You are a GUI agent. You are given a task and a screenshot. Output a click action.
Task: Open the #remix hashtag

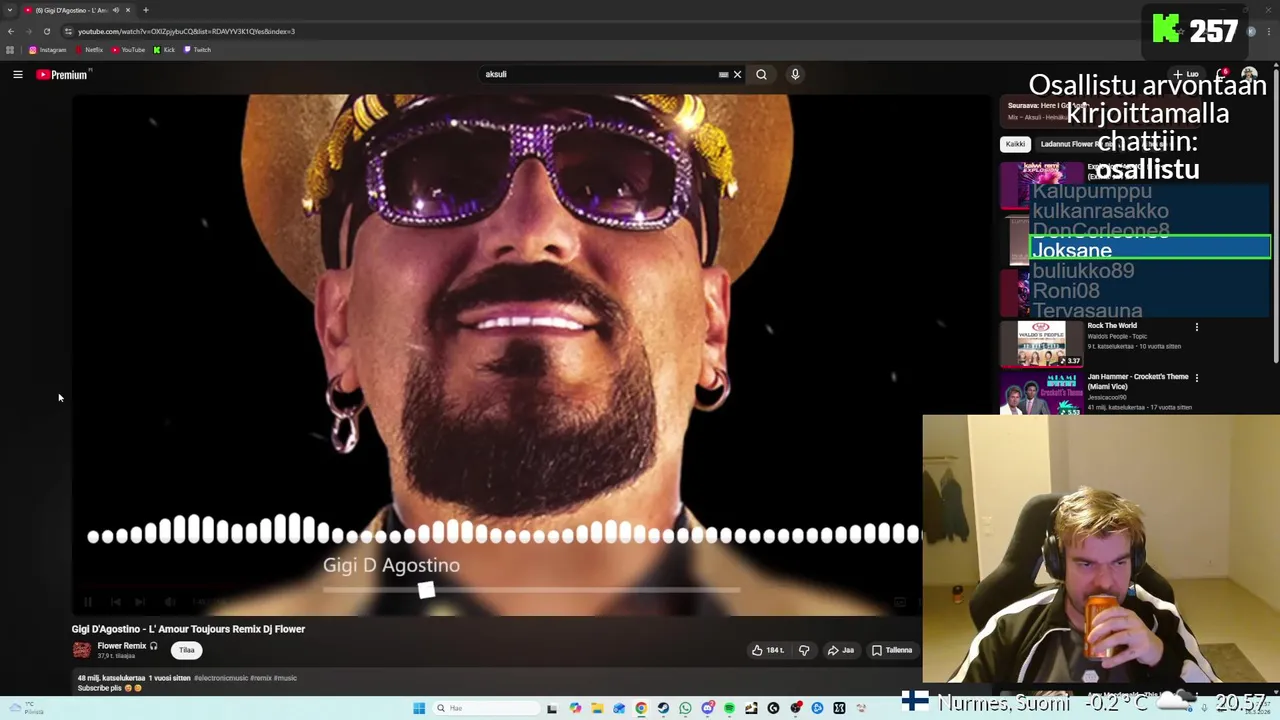pyautogui.click(x=260, y=678)
